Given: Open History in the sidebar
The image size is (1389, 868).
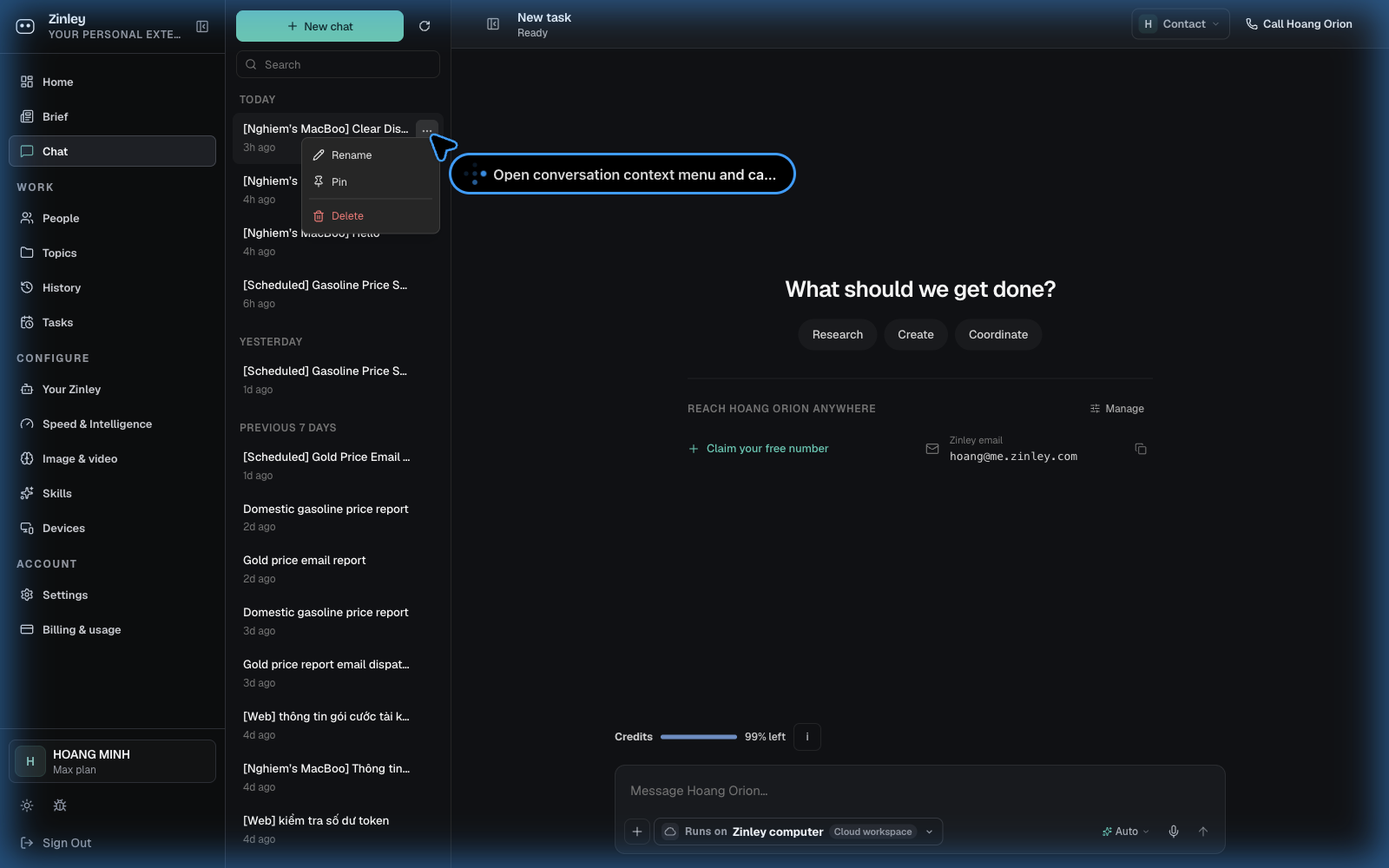Looking at the screenshot, I should [x=112, y=287].
